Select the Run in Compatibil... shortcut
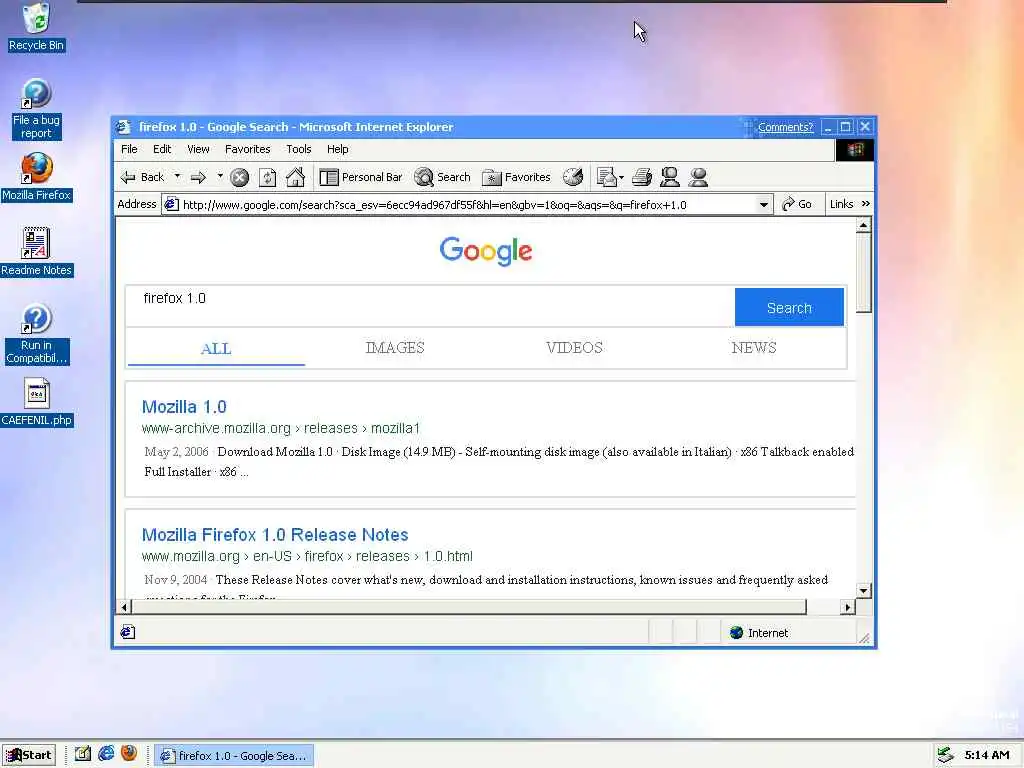 [37, 334]
